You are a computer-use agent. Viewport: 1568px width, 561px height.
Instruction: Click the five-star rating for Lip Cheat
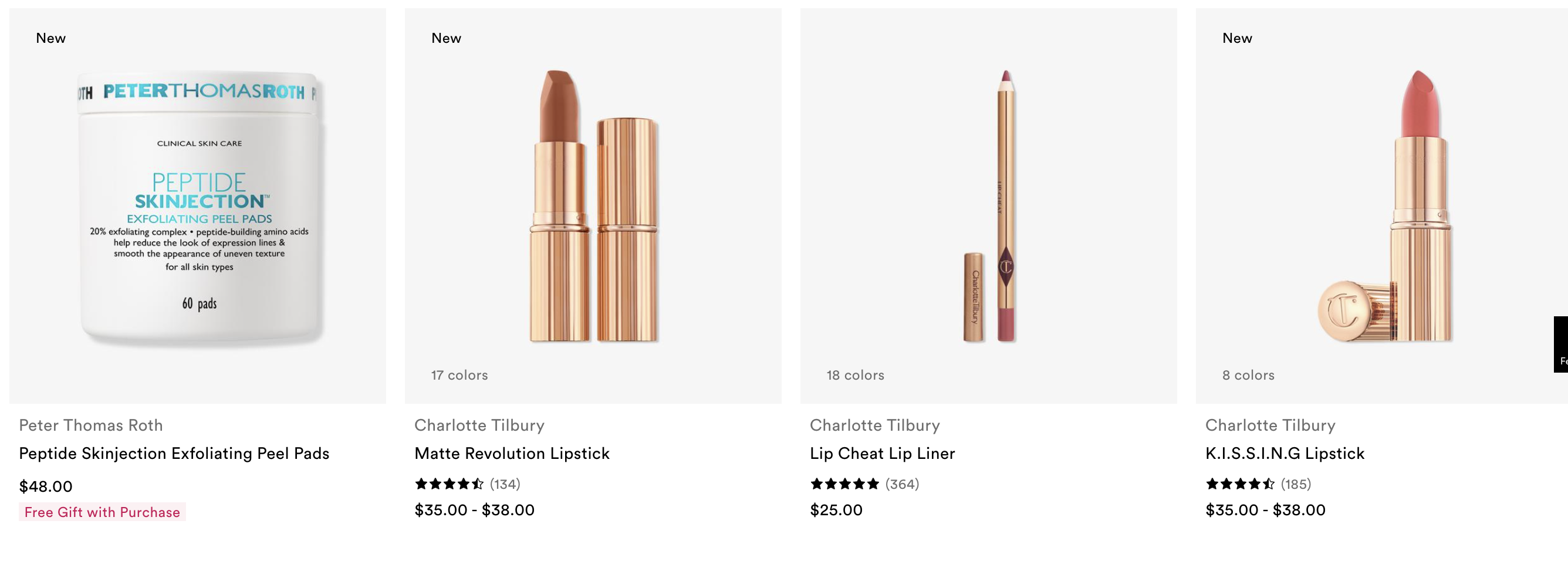coord(845,484)
